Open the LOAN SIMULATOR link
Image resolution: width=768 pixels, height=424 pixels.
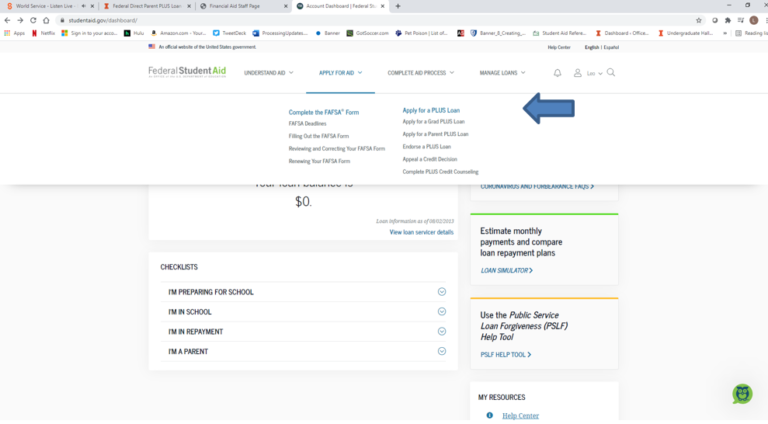506,270
